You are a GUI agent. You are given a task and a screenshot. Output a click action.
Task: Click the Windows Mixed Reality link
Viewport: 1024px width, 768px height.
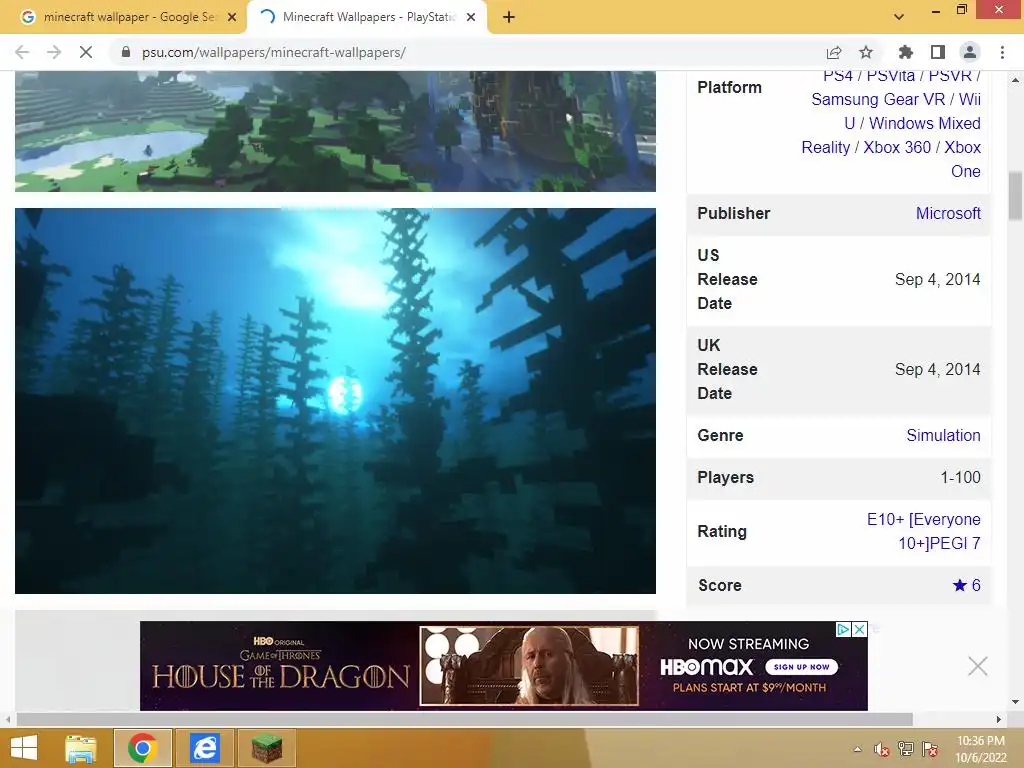(x=891, y=135)
